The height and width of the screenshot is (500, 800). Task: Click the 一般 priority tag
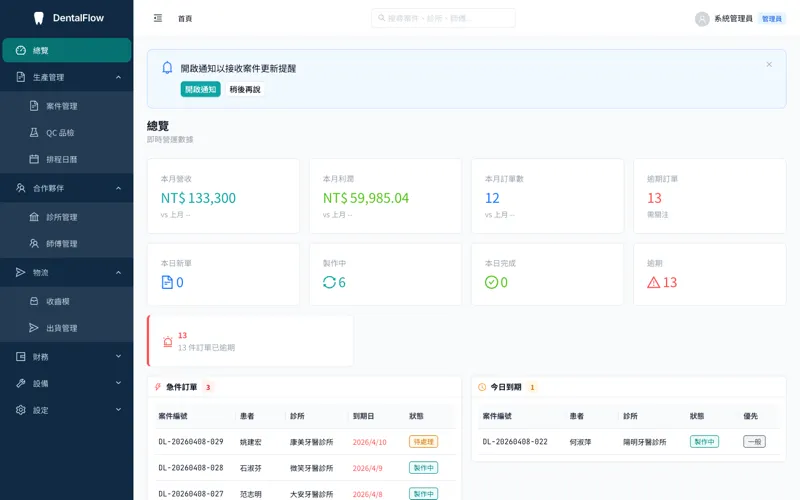coord(754,442)
